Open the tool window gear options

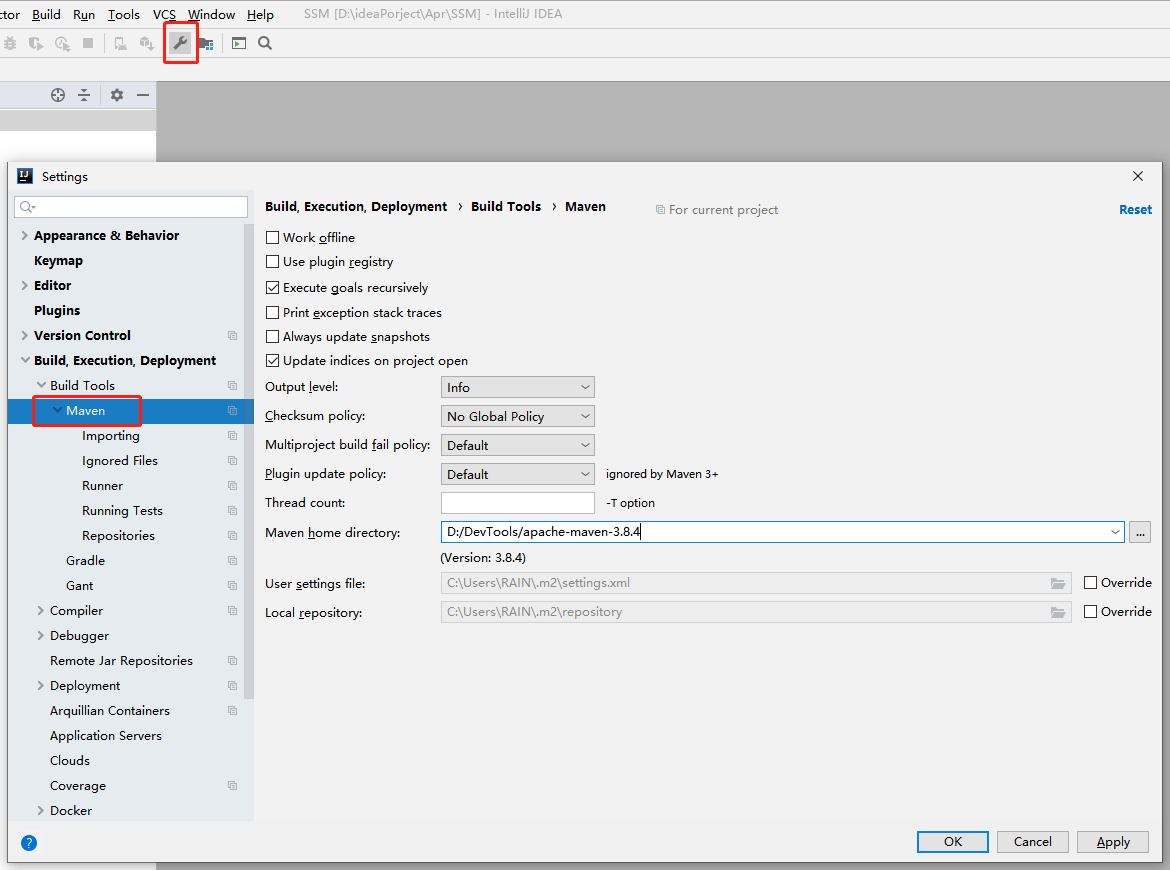pos(117,95)
